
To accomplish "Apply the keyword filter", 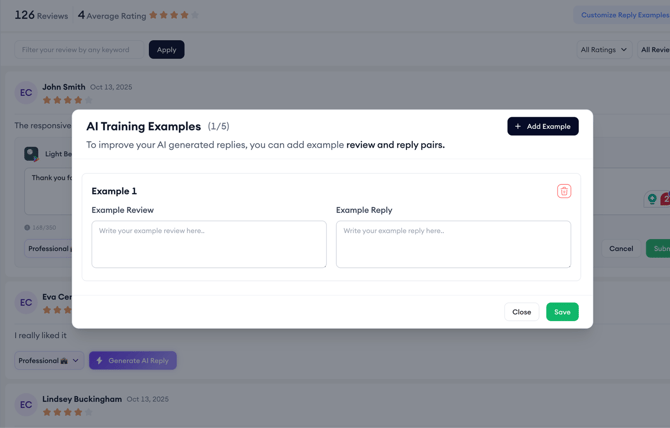I will tap(166, 49).
